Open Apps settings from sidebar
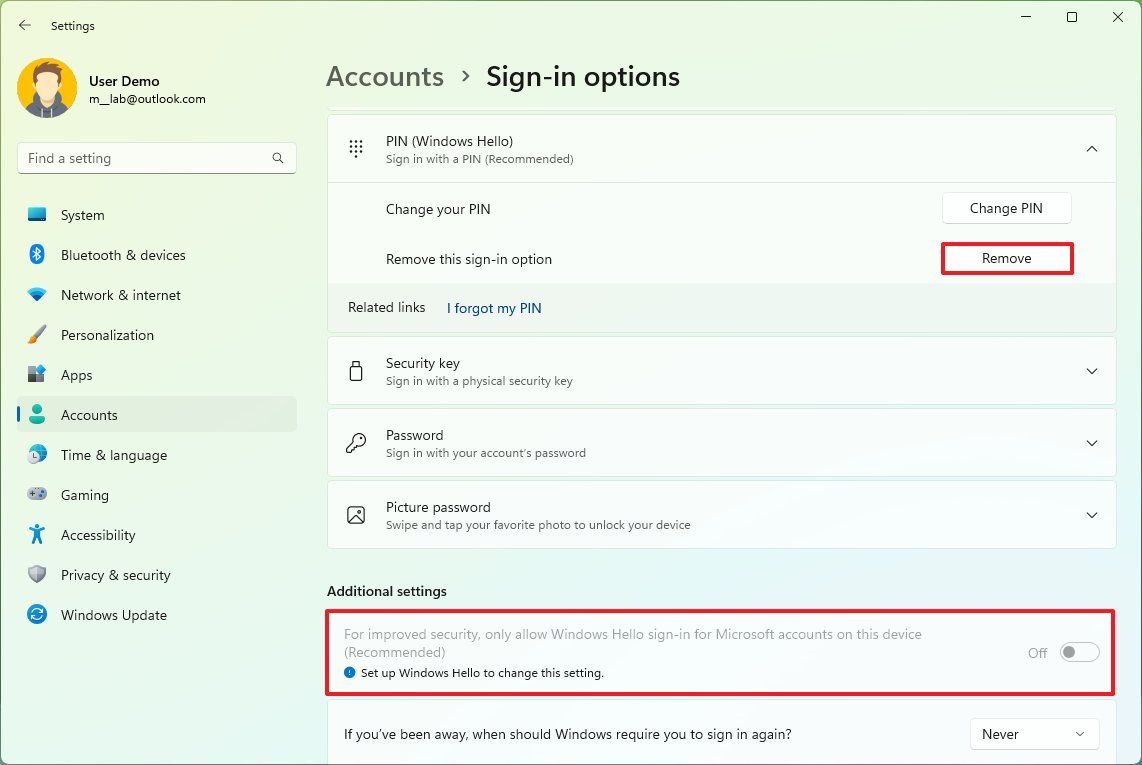 pyautogui.click(x=37, y=375)
